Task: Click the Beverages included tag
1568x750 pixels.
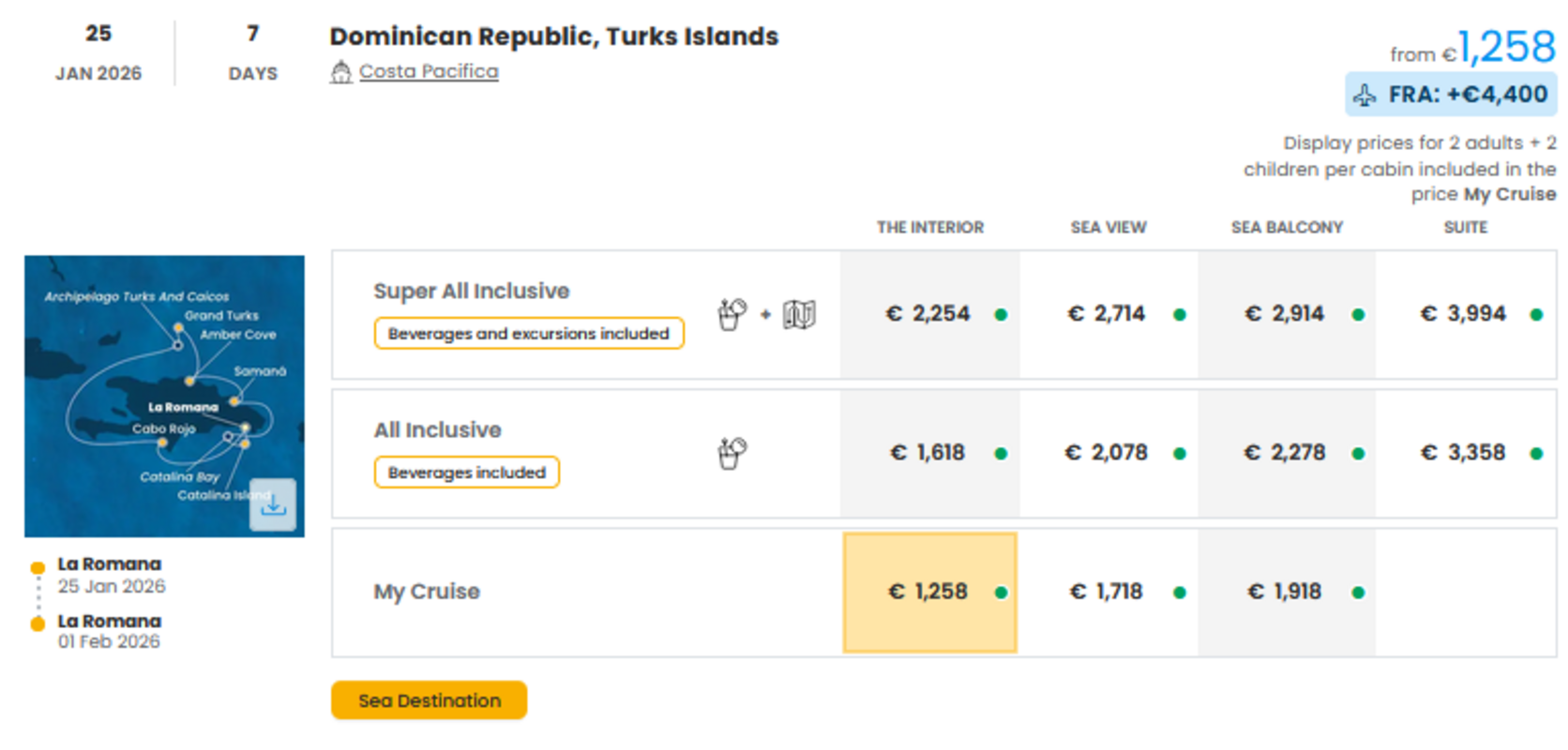Action: 467,472
